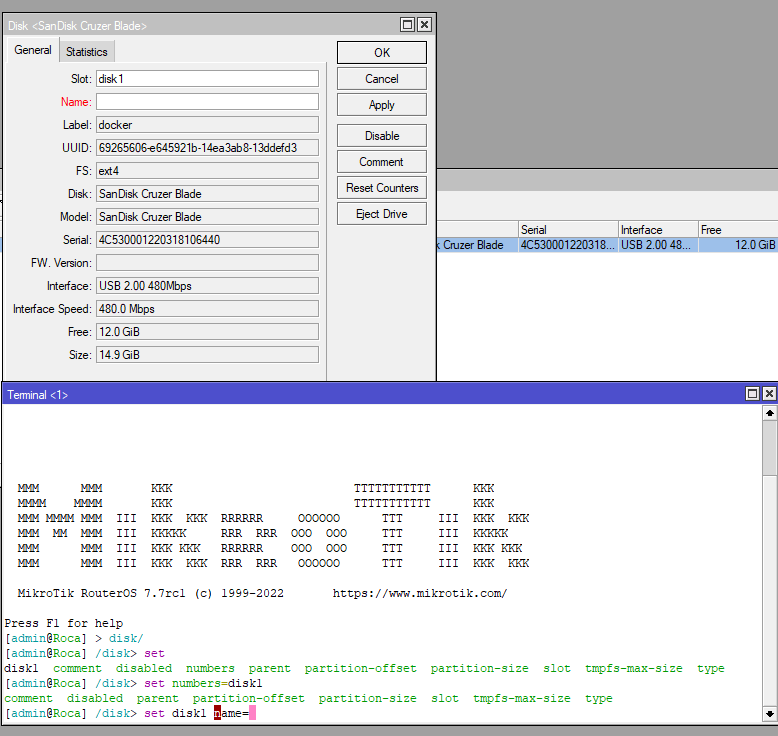Click the empty FW. Version field
Viewport: 778px width, 736px height.
[x=207, y=263]
